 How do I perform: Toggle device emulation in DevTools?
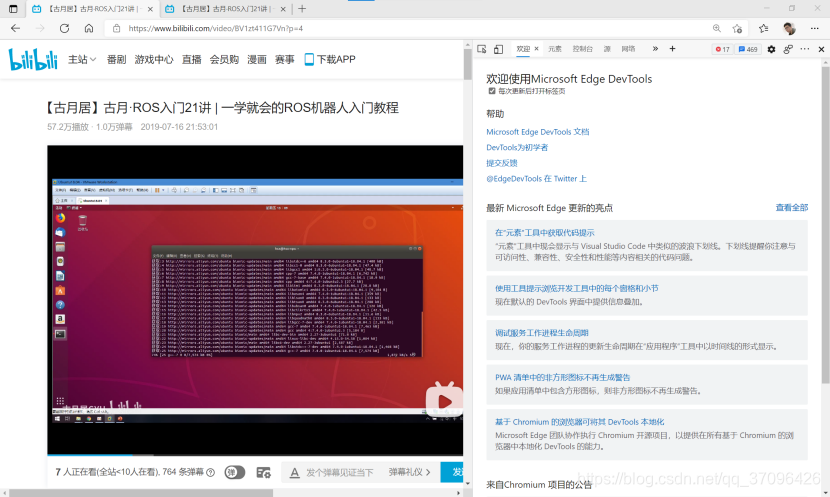pyautogui.click(x=498, y=49)
